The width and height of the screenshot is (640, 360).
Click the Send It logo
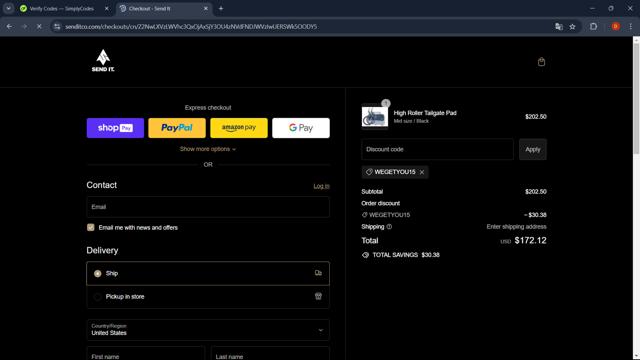pos(103,61)
